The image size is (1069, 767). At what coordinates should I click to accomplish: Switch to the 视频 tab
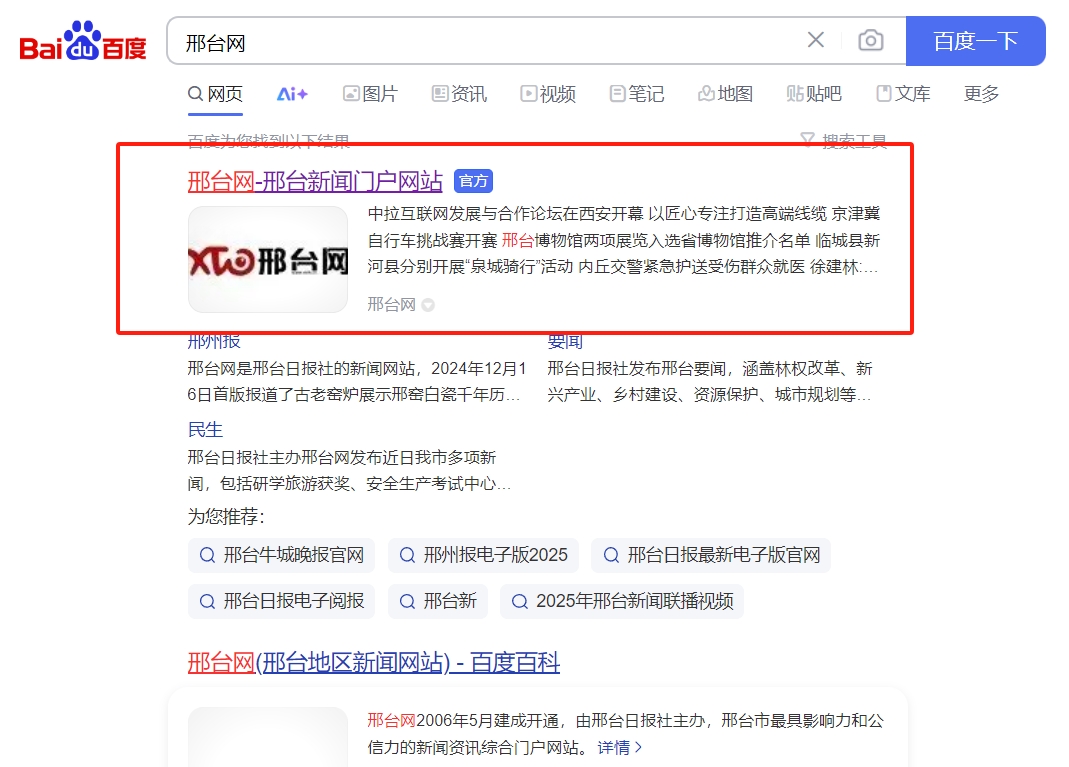[x=548, y=94]
